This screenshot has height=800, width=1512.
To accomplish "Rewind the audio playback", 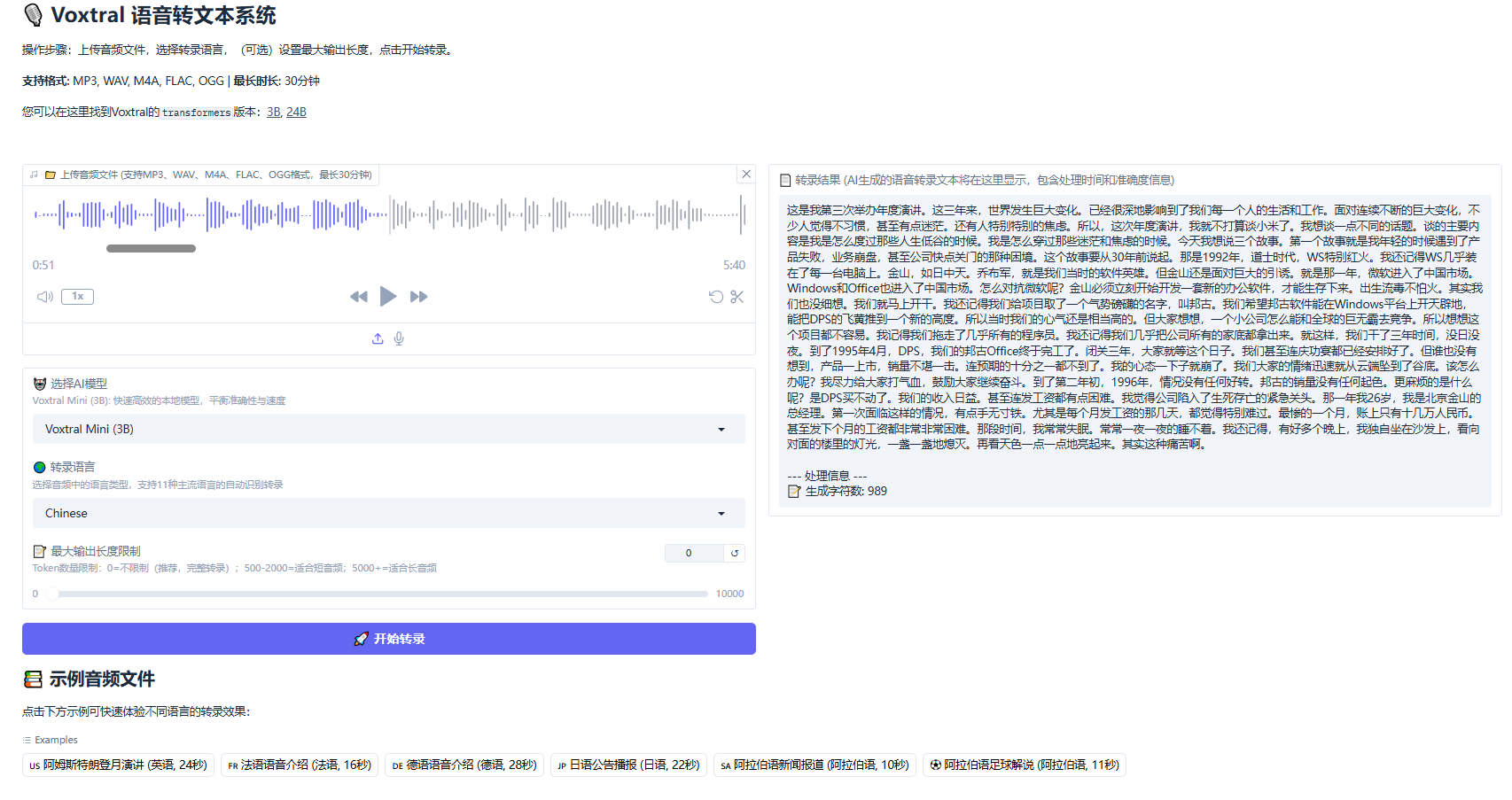I will click(x=358, y=297).
